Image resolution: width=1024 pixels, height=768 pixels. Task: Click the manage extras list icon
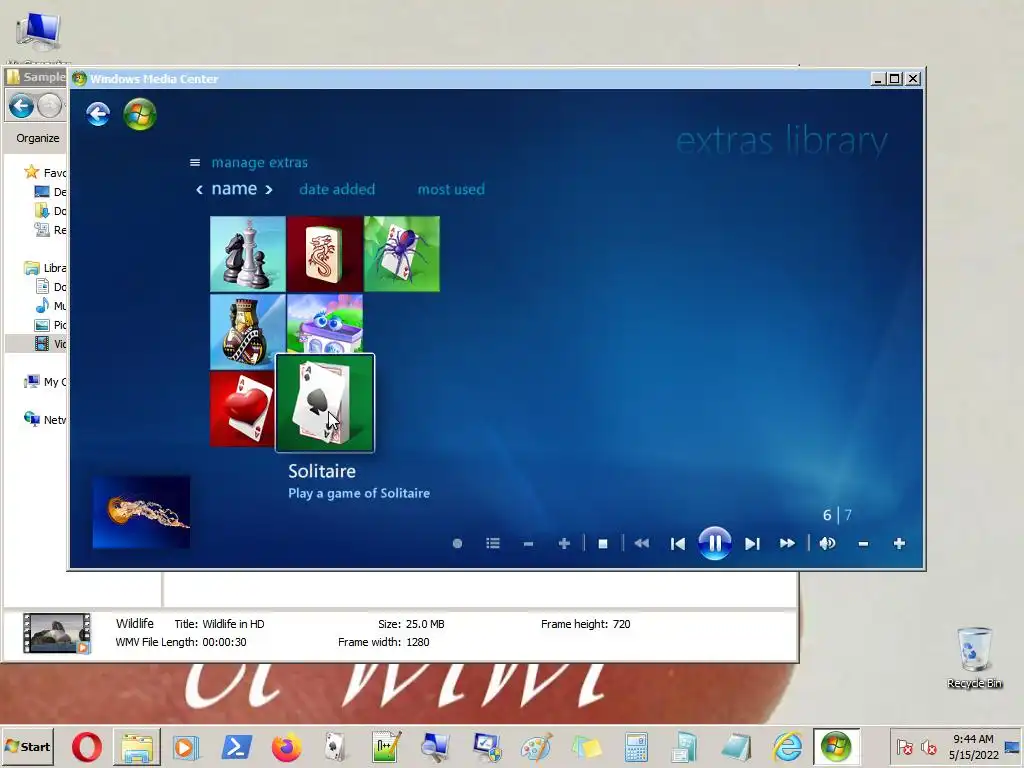pyautogui.click(x=195, y=163)
